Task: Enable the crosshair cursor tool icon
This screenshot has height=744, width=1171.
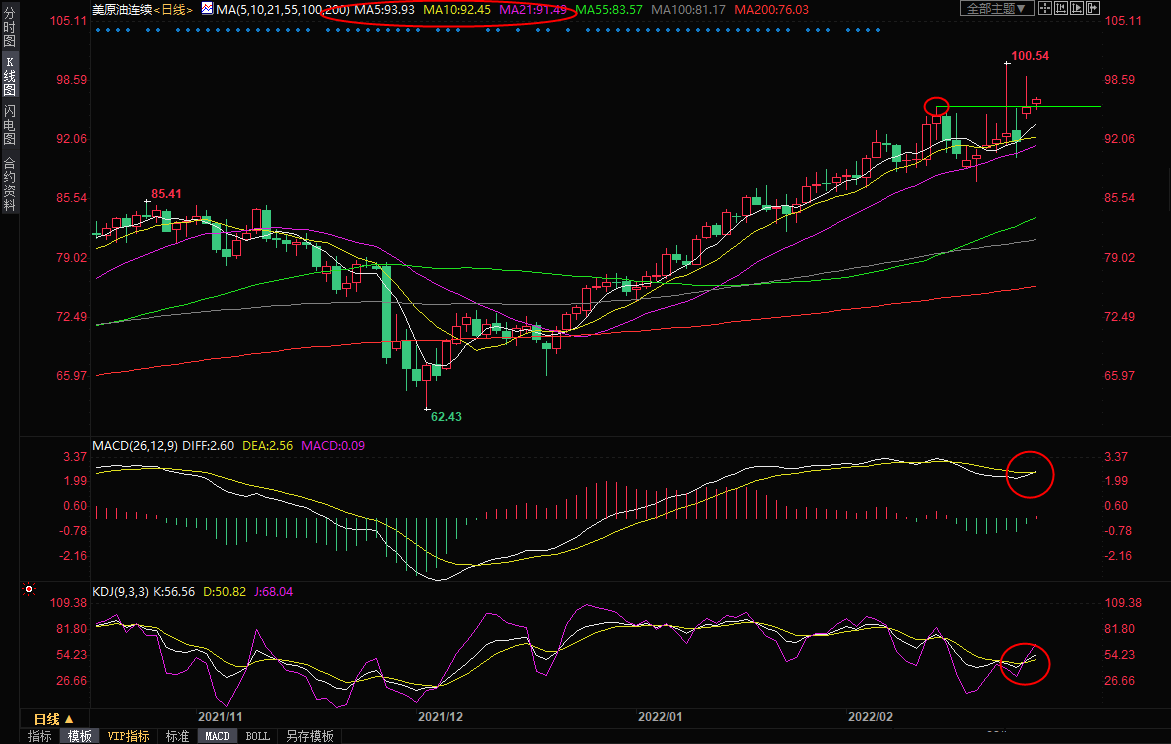Action: tap(1044, 9)
